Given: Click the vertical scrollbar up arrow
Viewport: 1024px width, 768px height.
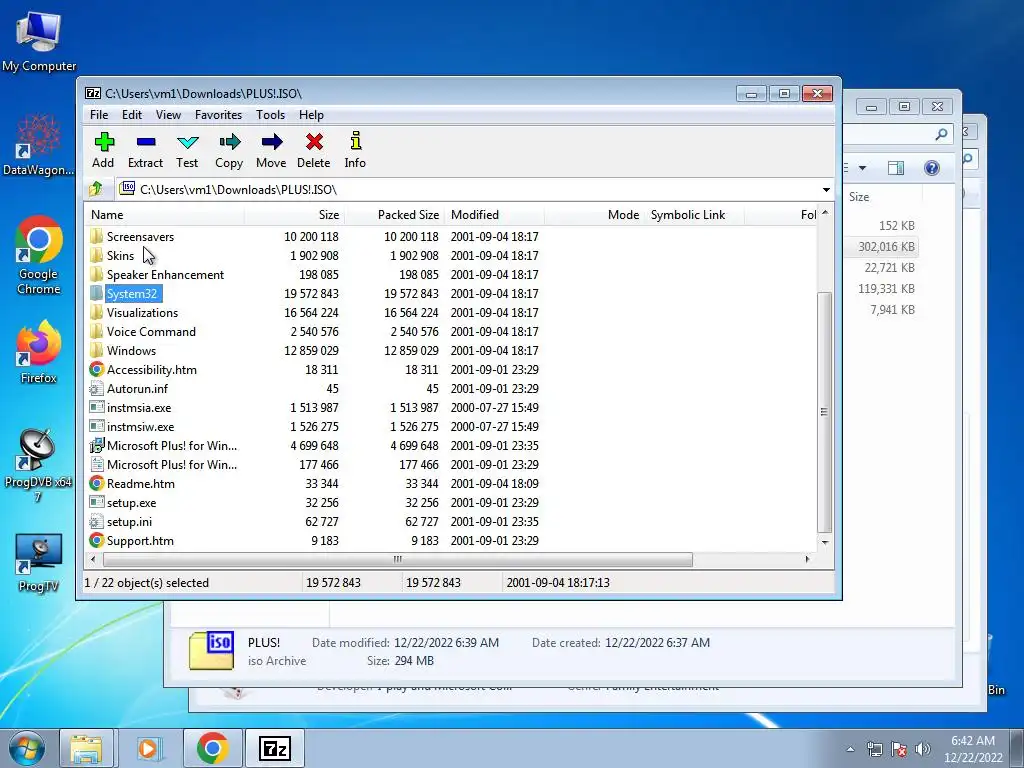Looking at the screenshot, I should 825,214.
